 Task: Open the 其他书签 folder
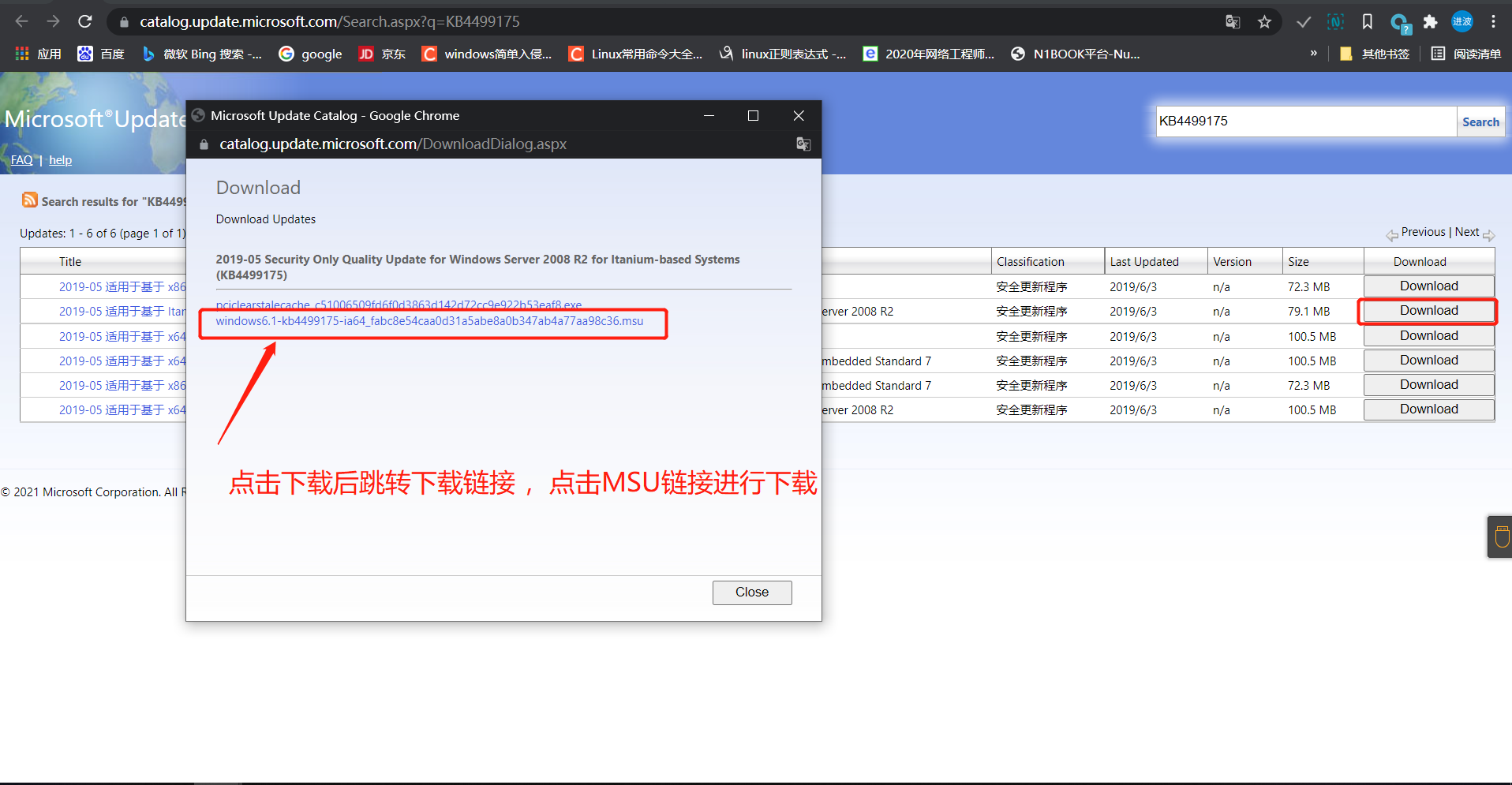pyautogui.click(x=1374, y=54)
